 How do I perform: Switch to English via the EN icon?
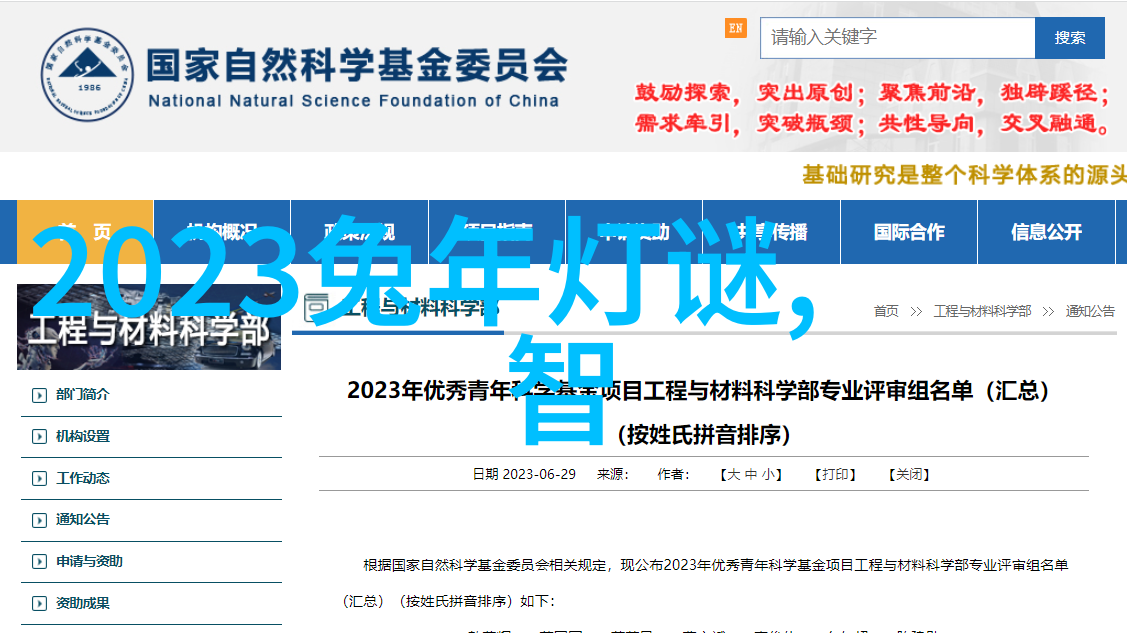click(x=736, y=28)
